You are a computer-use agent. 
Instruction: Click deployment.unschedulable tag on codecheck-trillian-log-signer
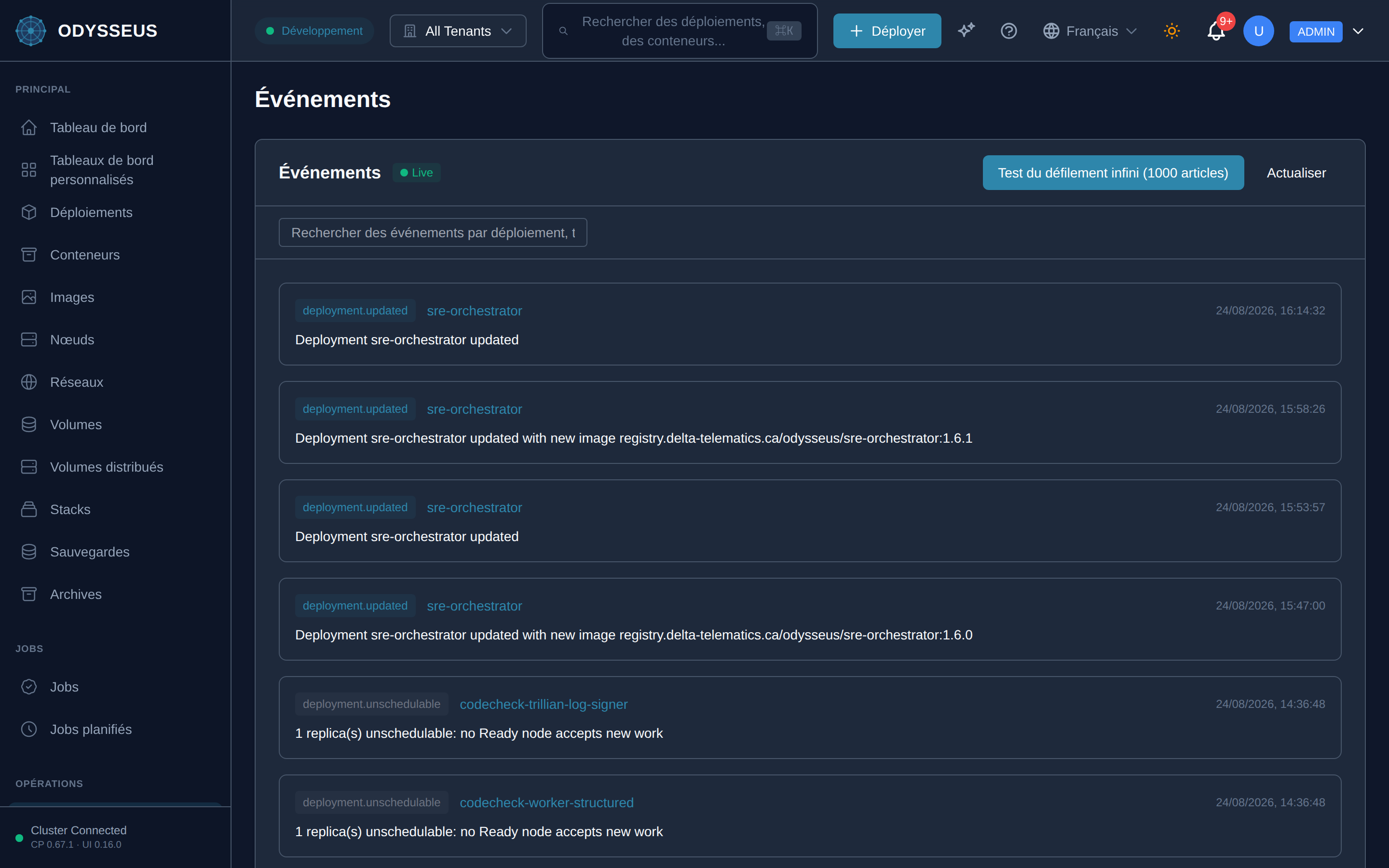[371, 705]
